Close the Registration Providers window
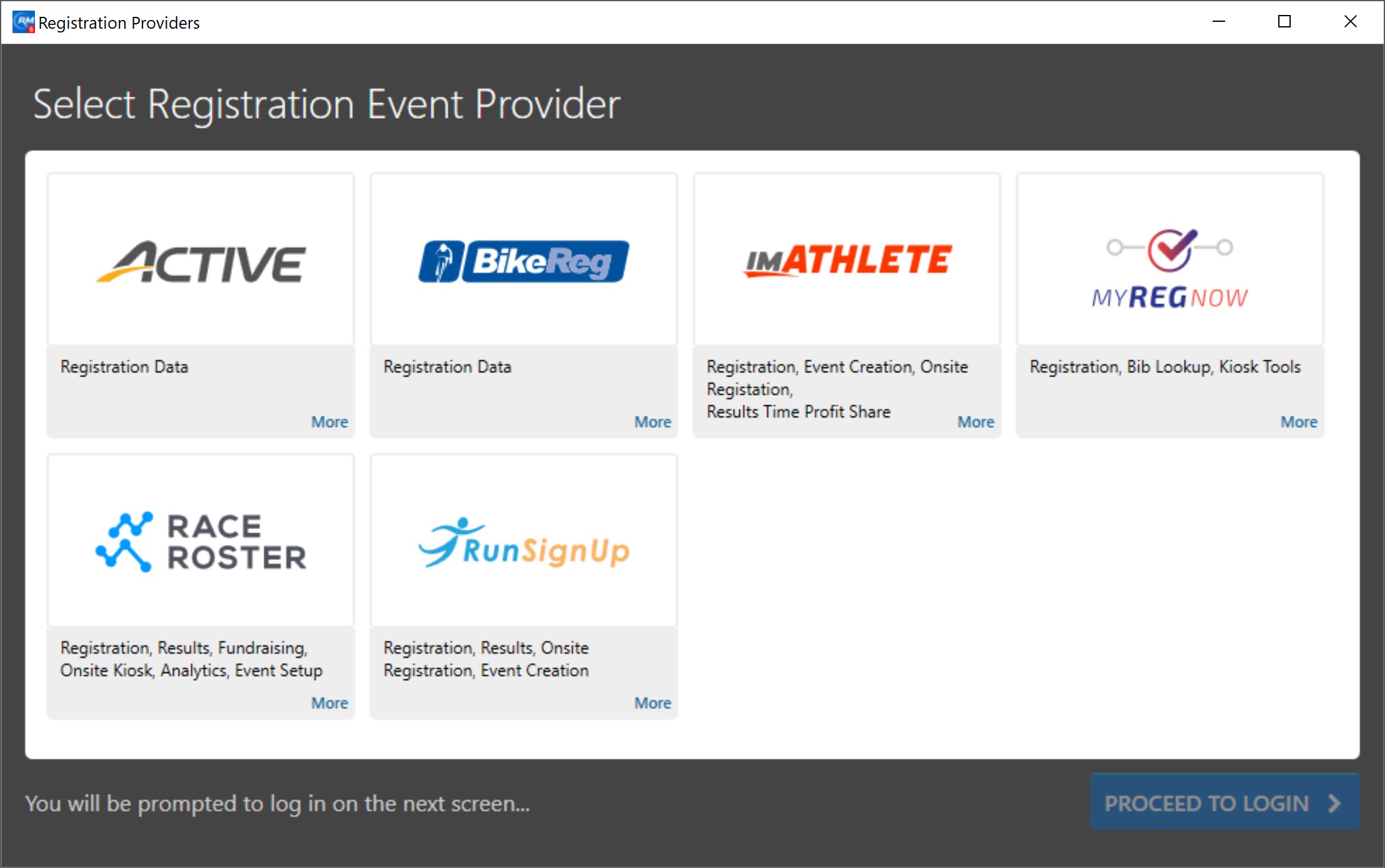The width and height of the screenshot is (1385, 868). pyautogui.click(x=1350, y=22)
